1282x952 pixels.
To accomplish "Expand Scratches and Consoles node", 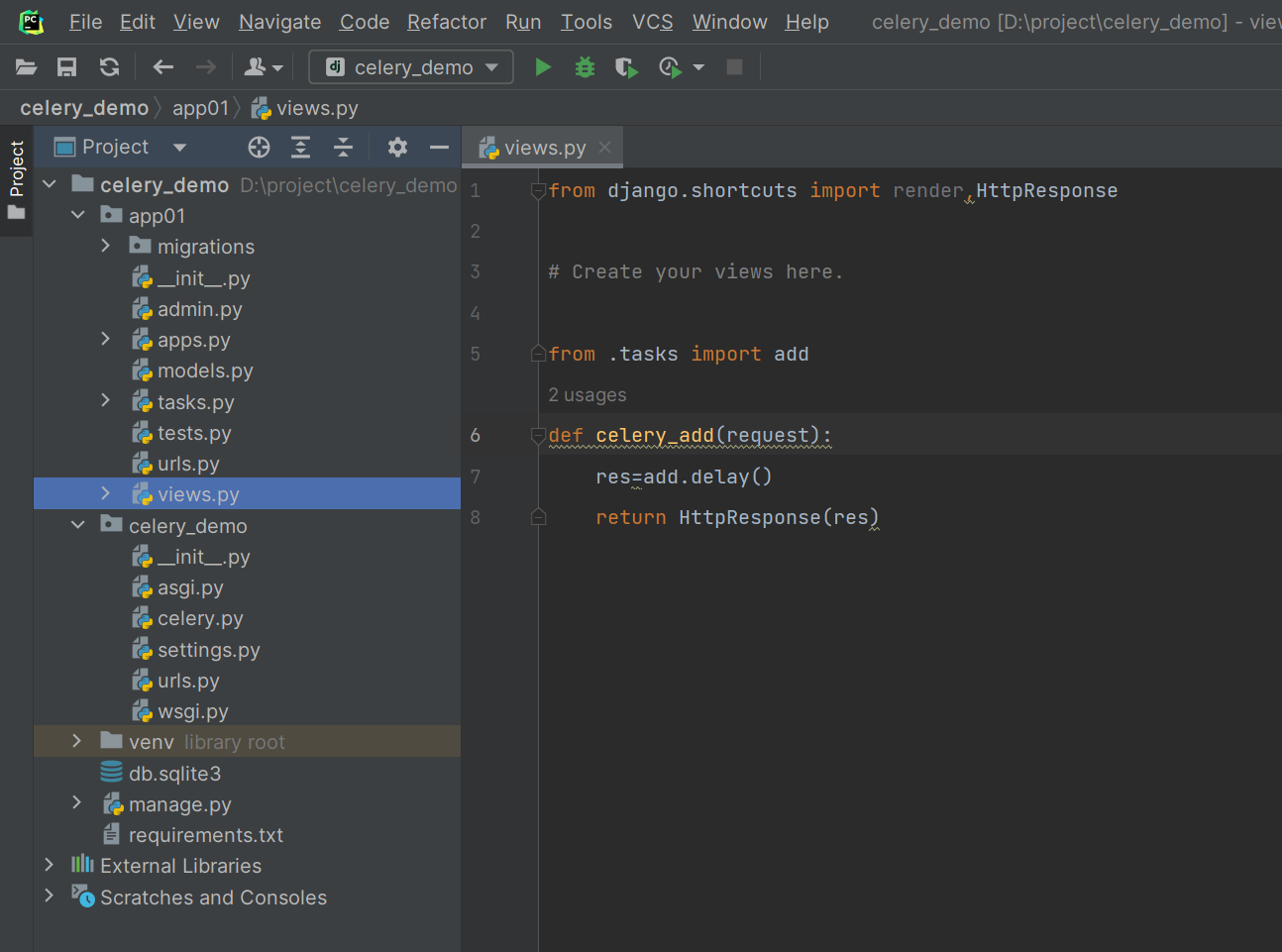I will (x=50, y=896).
